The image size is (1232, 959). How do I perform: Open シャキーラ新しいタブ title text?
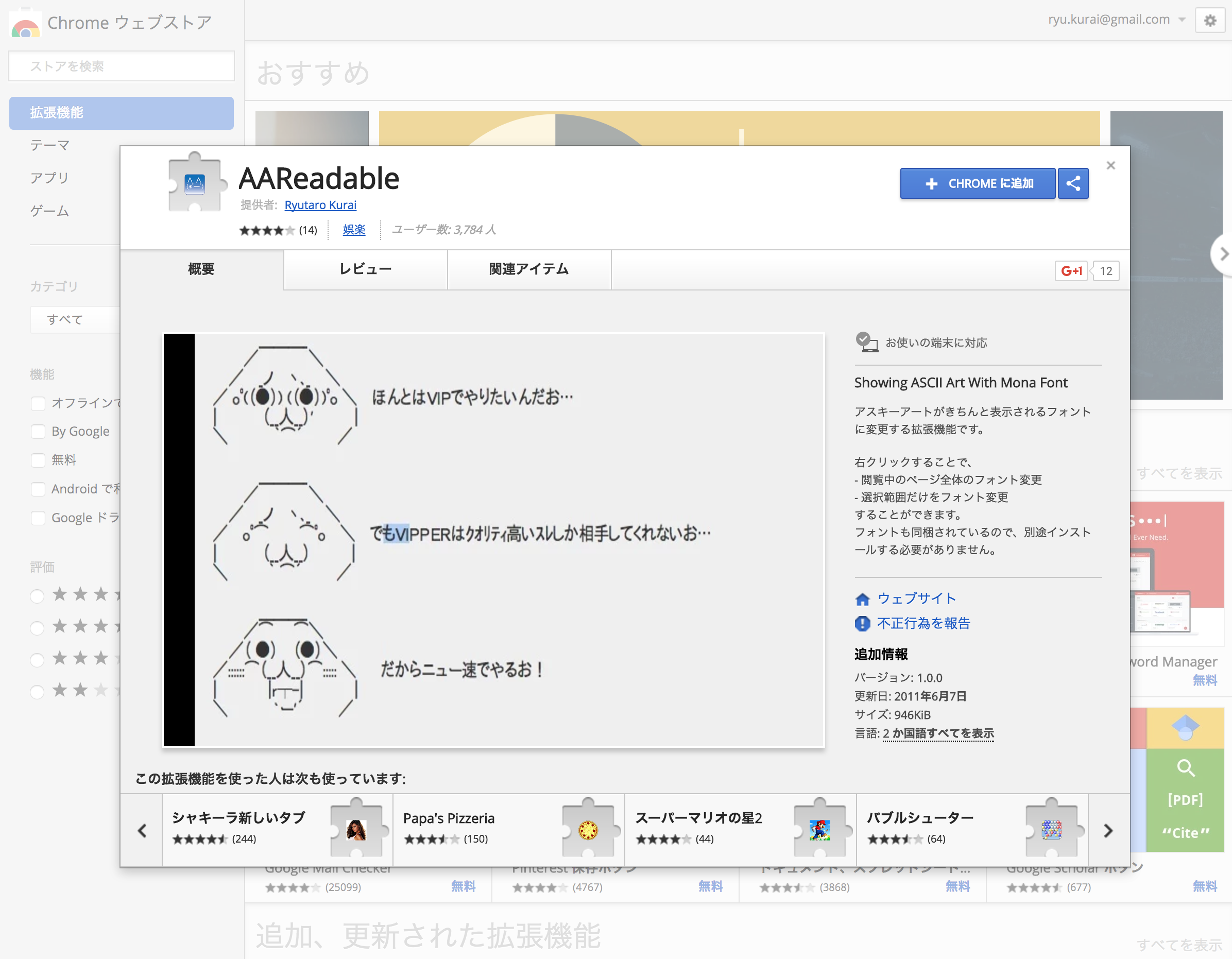pyautogui.click(x=238, y=818)
